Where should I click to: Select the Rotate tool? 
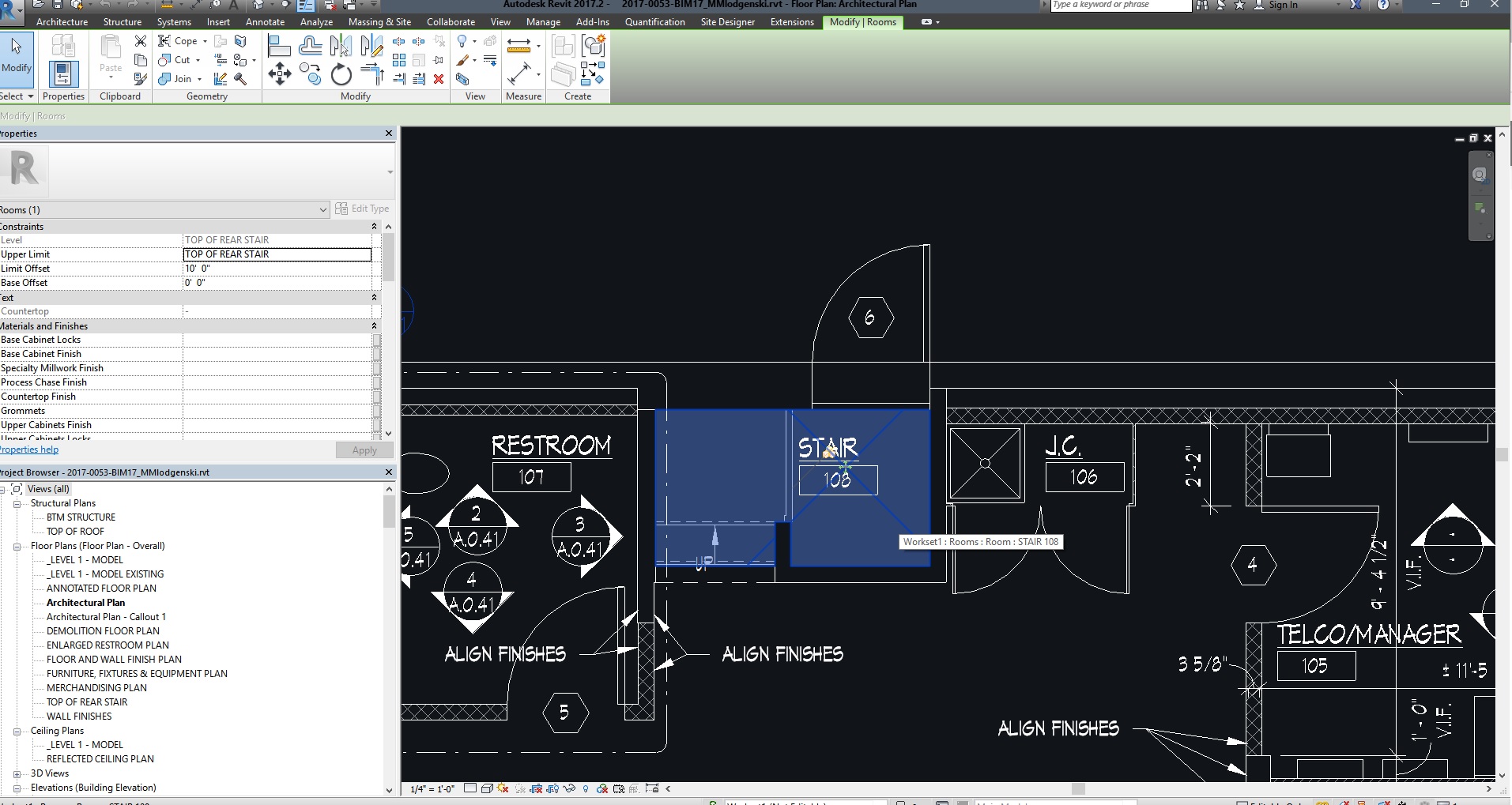point(341,75)
